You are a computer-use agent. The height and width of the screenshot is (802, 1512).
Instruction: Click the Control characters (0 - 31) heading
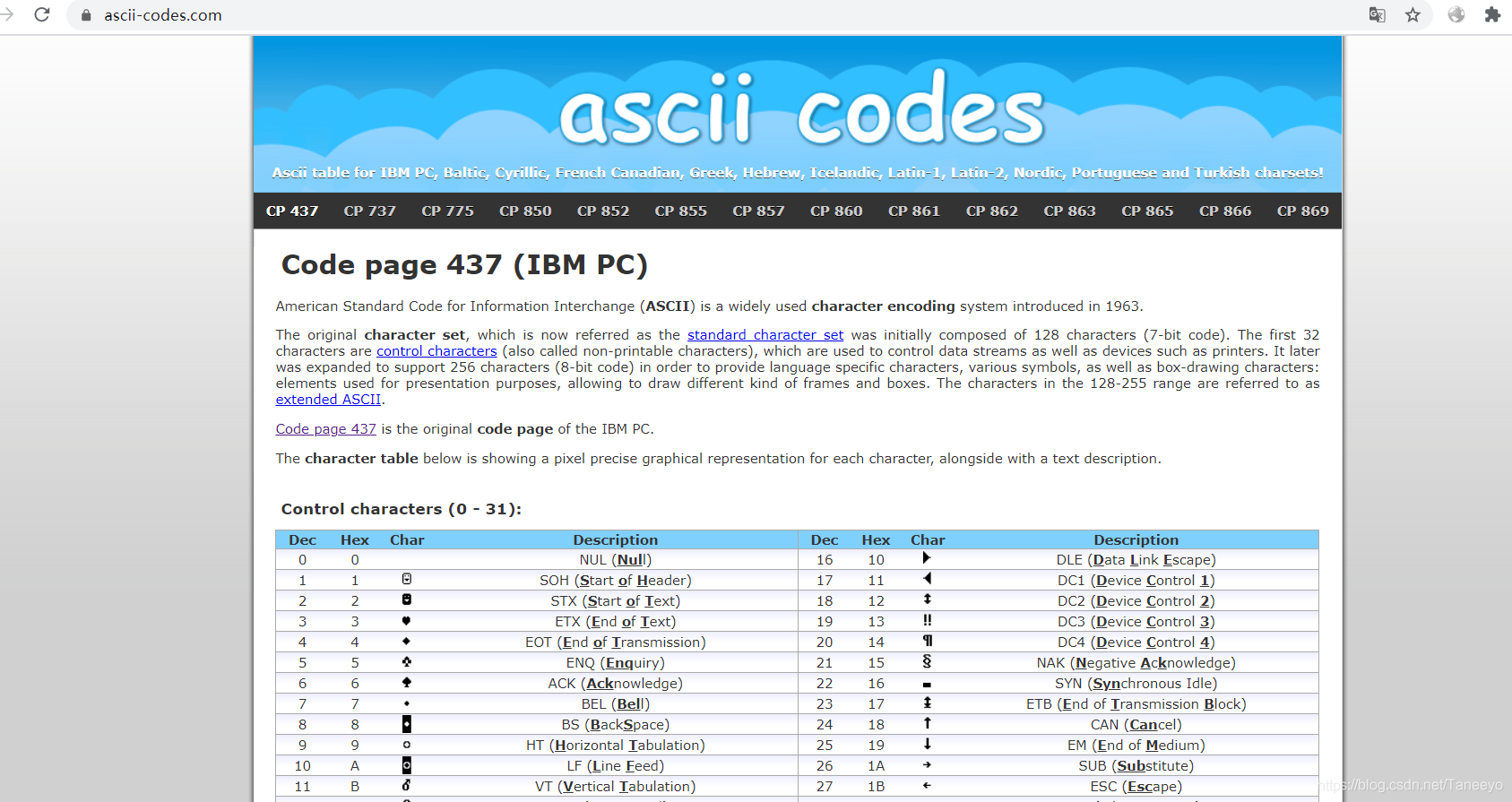[402, 509]
